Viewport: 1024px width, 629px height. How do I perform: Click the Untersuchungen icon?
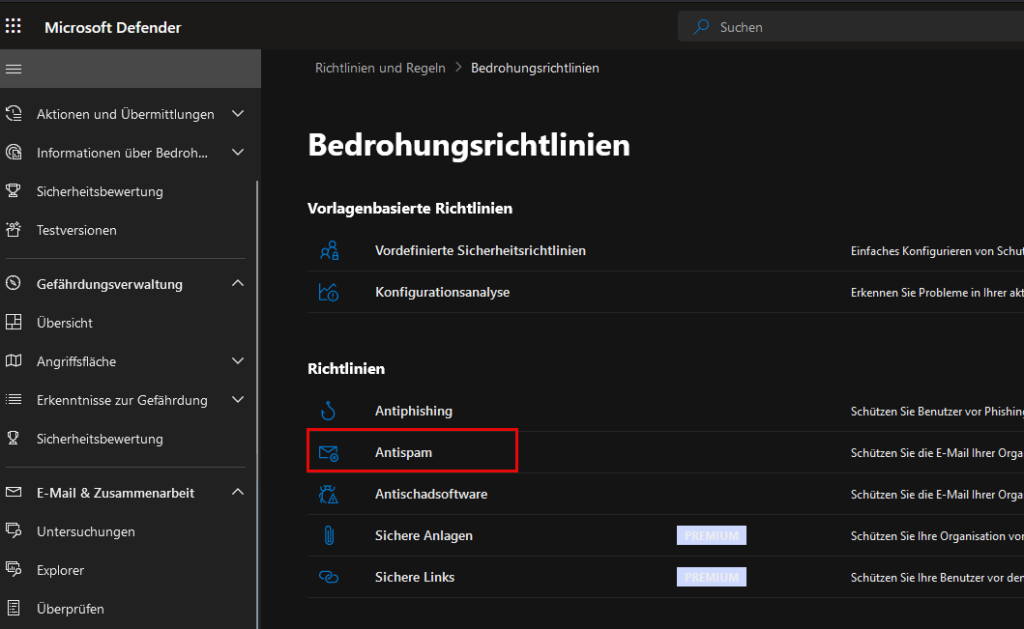click(x=13, y=530)
